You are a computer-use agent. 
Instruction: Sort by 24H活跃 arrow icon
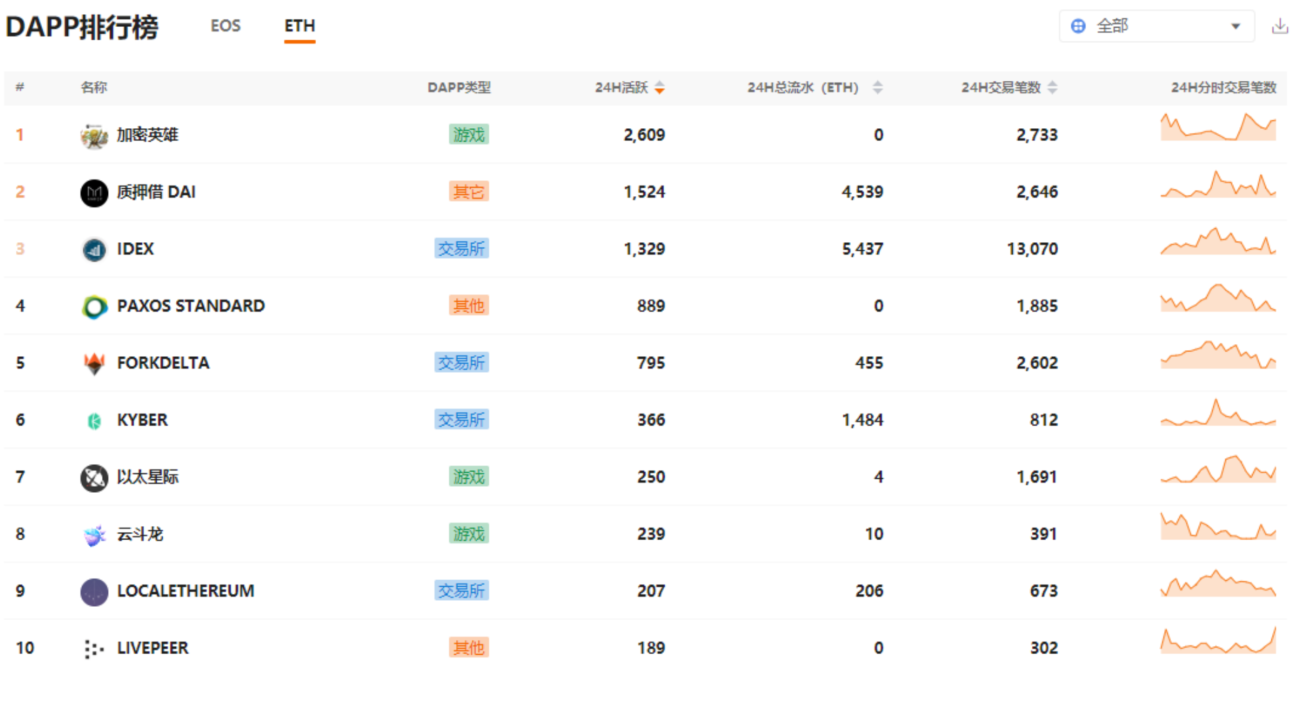point(659,88)
